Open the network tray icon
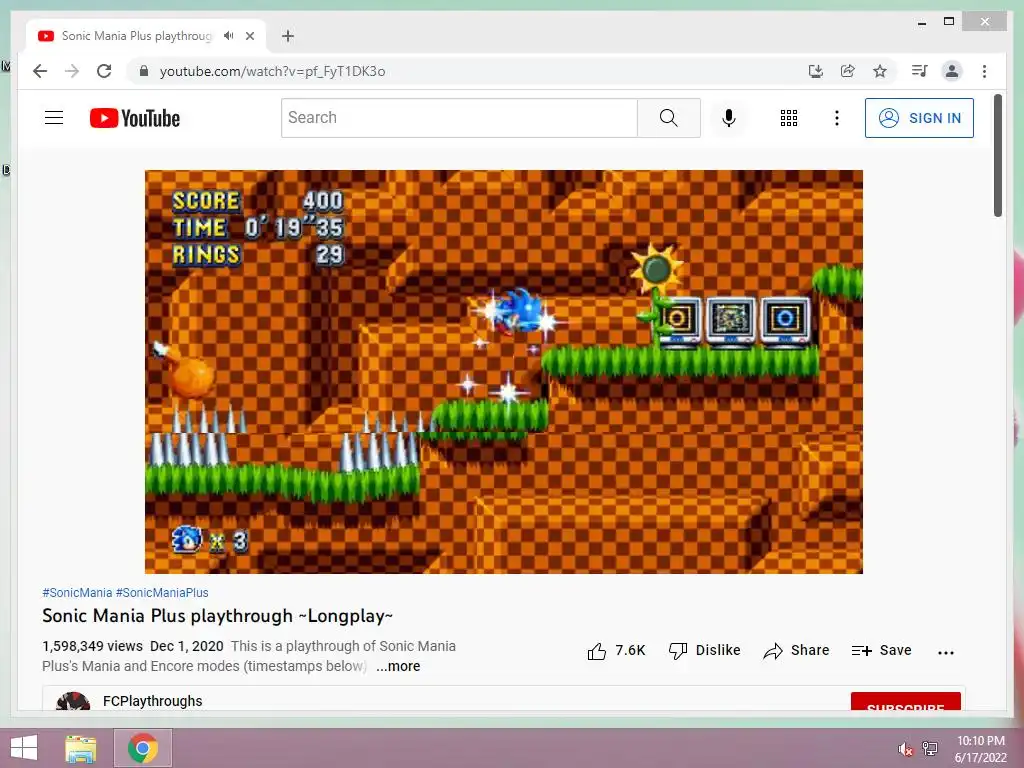Screen dimensions: 1024x768 click(930, 749)
